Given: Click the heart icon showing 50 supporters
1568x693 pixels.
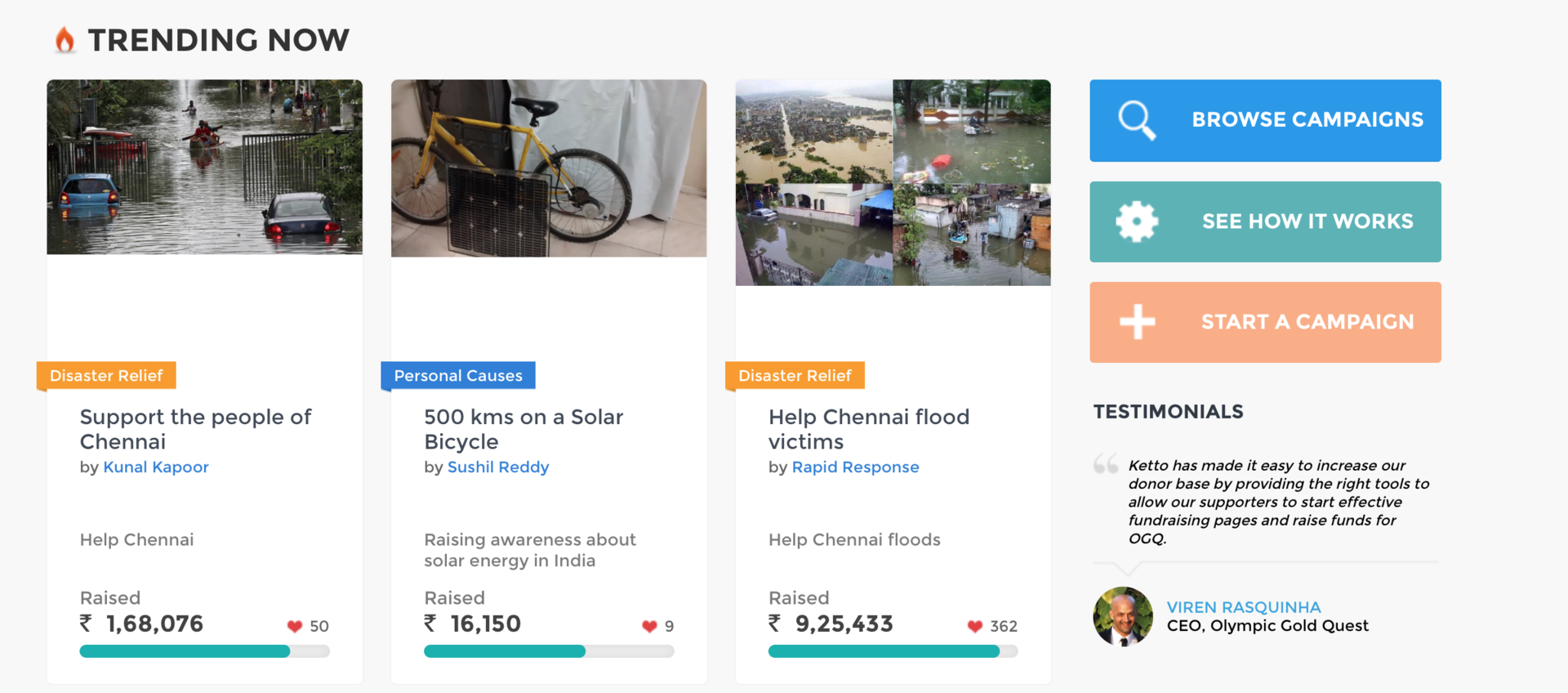Looking at the screenshot, I should 295,626.
